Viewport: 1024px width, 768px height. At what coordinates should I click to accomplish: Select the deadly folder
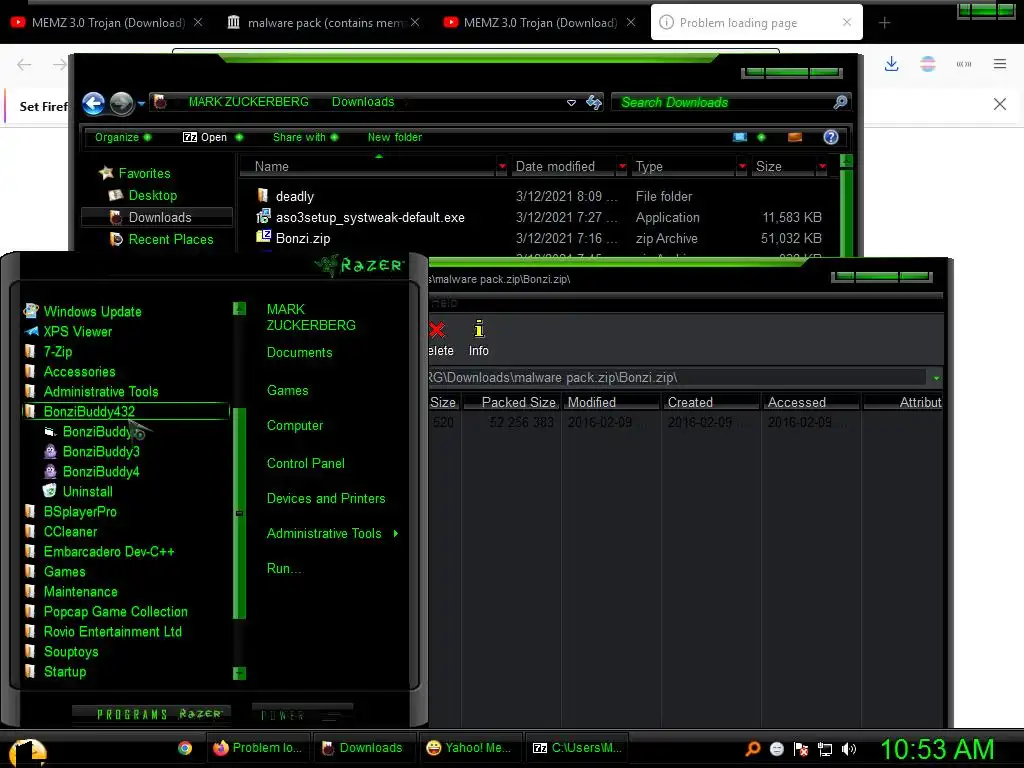point(295,196)
